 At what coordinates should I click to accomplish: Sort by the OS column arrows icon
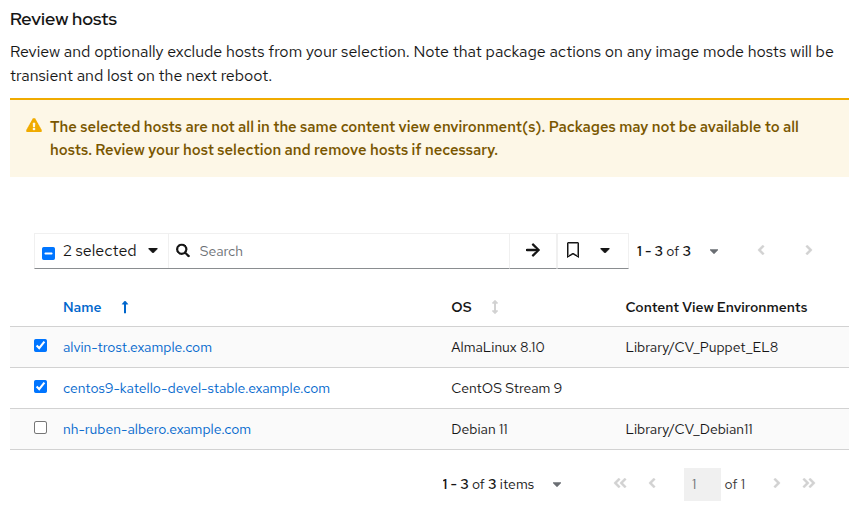pos(495,307)
